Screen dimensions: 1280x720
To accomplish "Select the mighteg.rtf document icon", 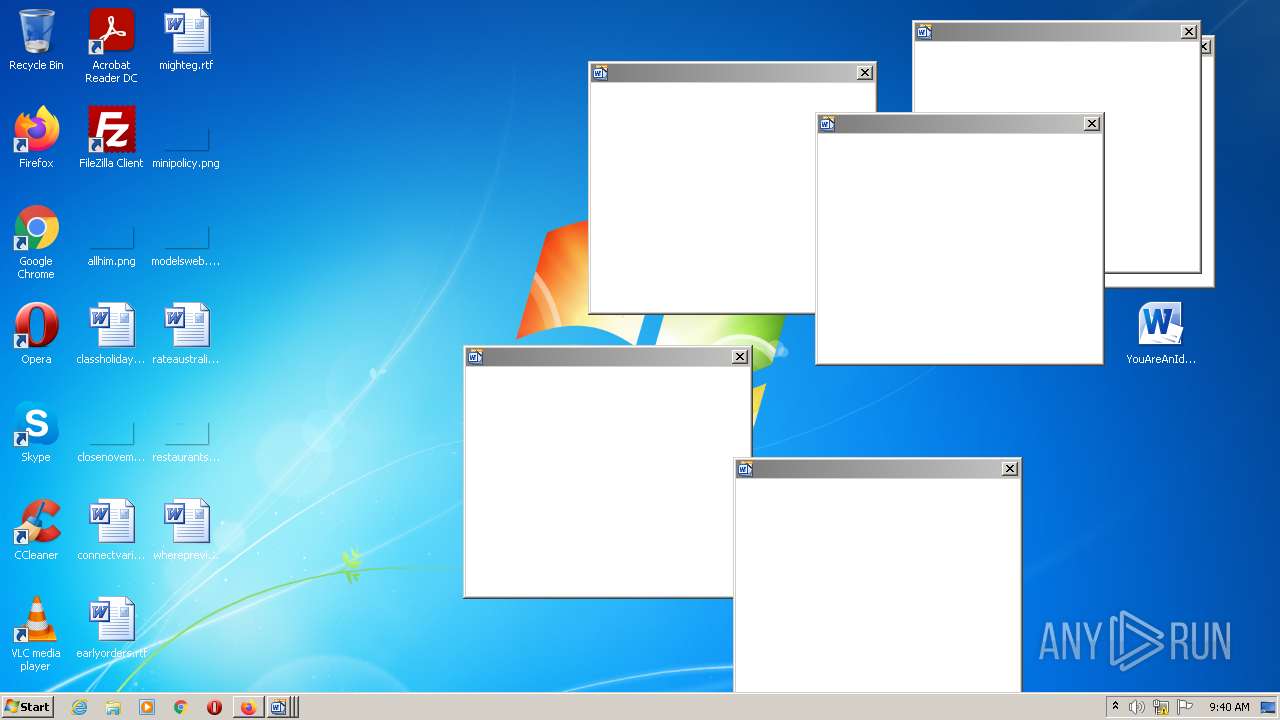I will 186,41.
